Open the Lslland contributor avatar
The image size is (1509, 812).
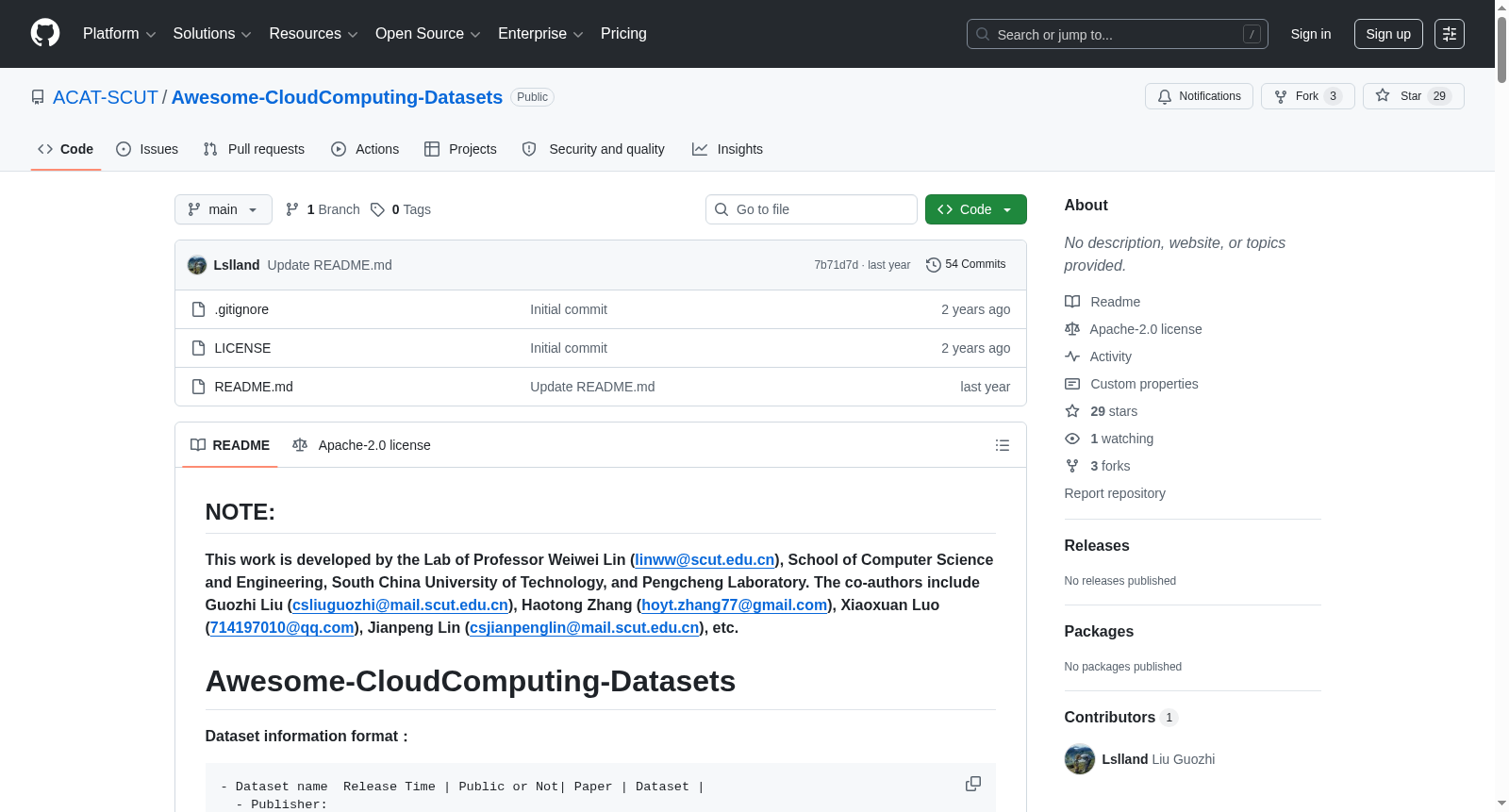tap(1080, 759)
